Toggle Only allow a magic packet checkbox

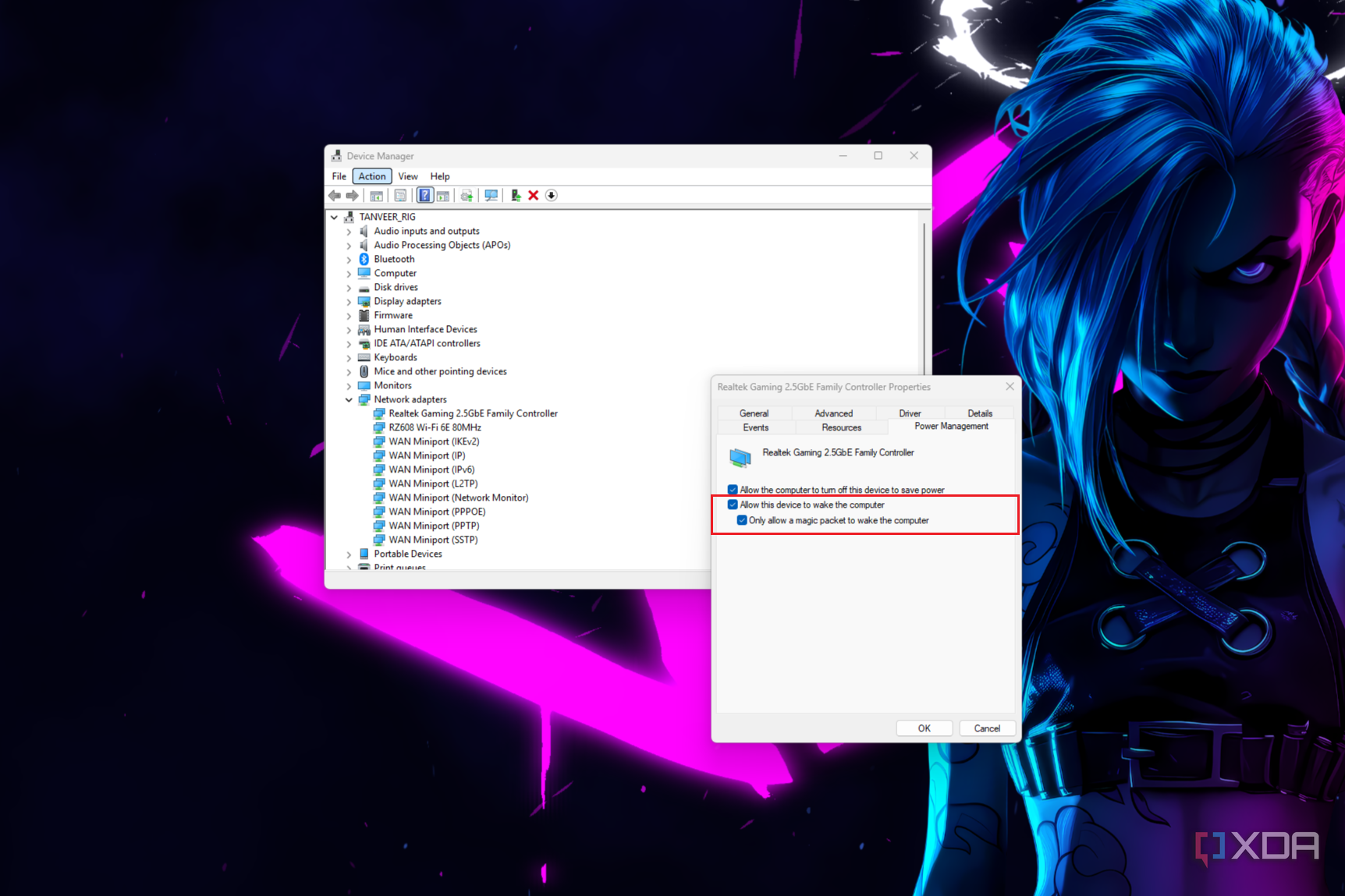pos(742,520)
